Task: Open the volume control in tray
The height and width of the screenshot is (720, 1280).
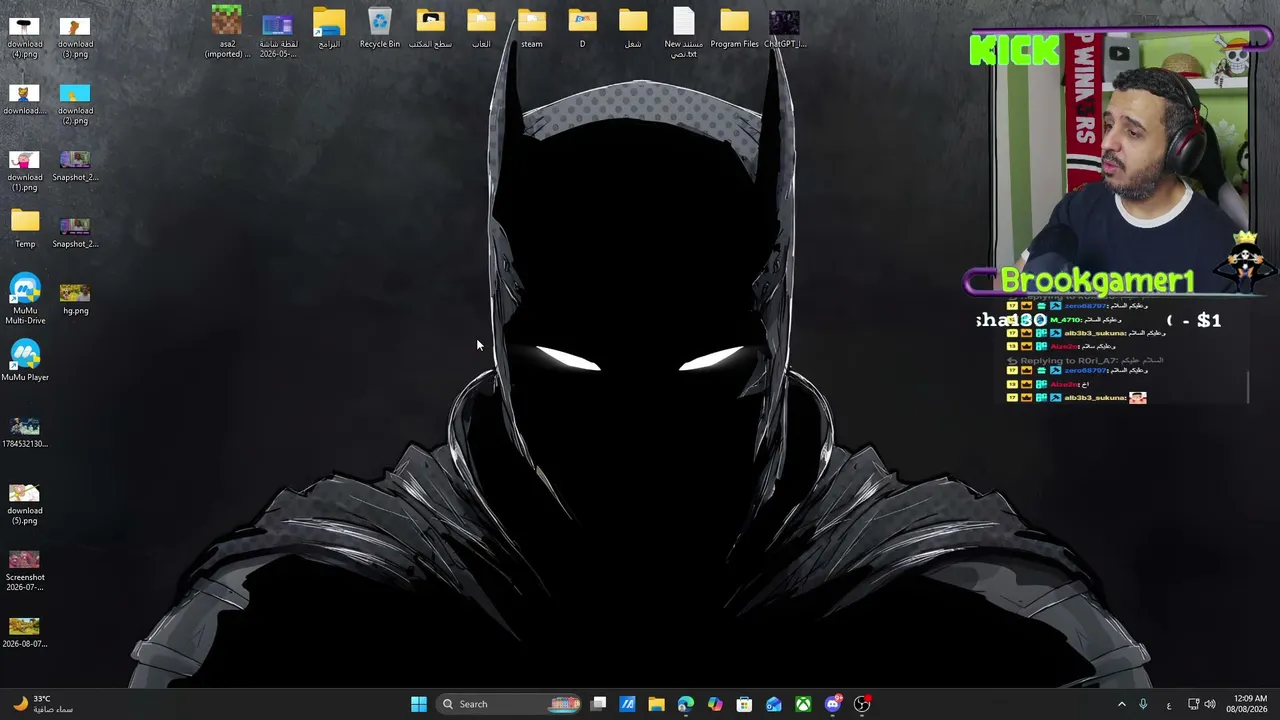Action: (1210, 705)
